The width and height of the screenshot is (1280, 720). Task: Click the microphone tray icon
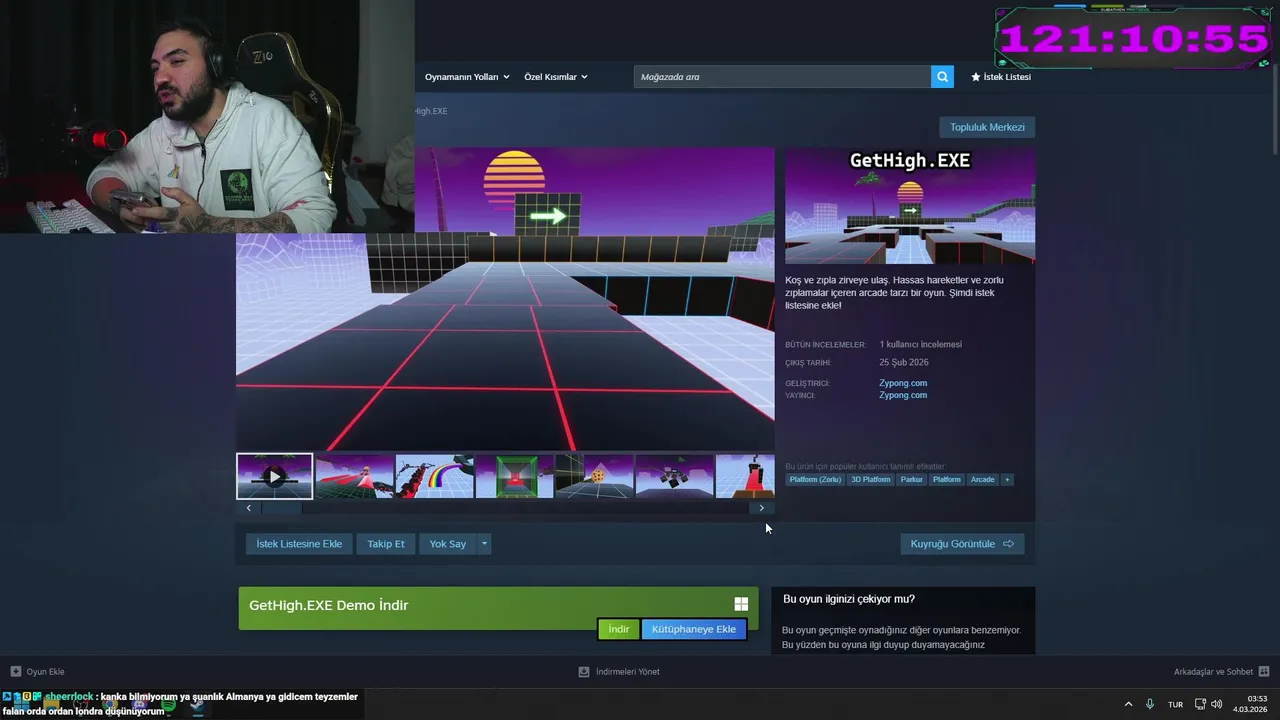pyautogui.click(x=1150, y=704)
